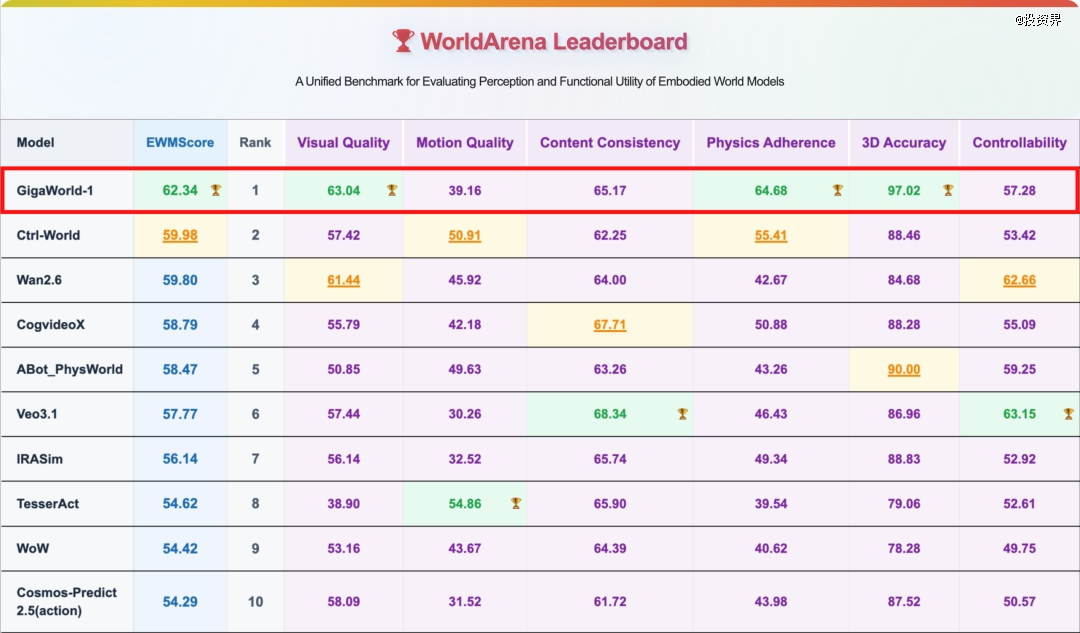Image resolution: width=1080 pixels, height=633 pixels.
Task: Select the GigaWorld-1 model name
Action: tap(55, 191)
